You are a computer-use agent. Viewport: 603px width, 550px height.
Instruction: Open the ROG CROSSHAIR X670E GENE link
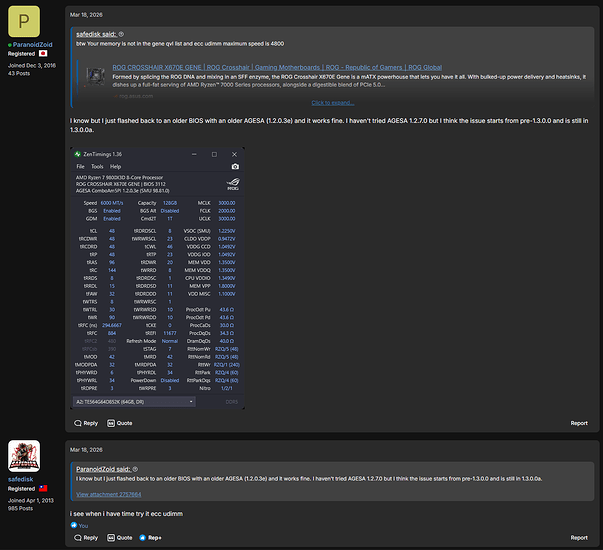(x=277, y=67)
